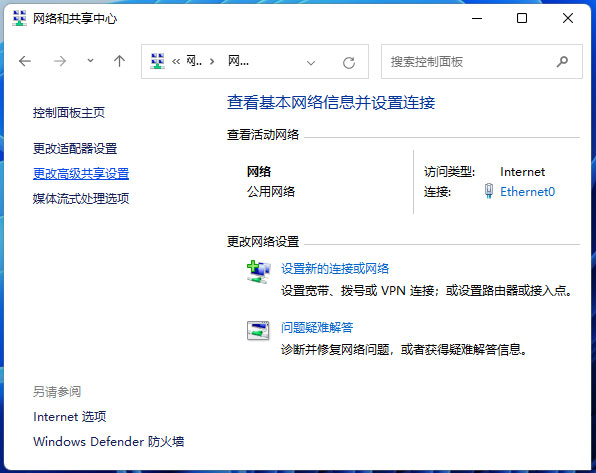Click the search magnifier icon
The image size is (596, 473).
pos(562,62)
